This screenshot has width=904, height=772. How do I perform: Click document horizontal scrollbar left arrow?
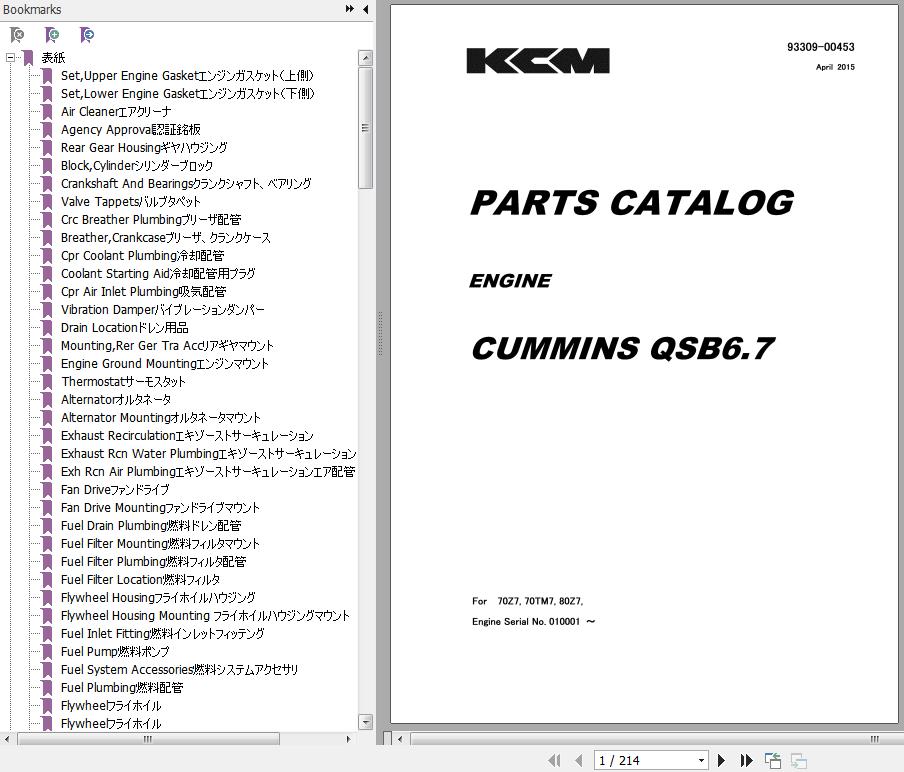click(400, 739)
